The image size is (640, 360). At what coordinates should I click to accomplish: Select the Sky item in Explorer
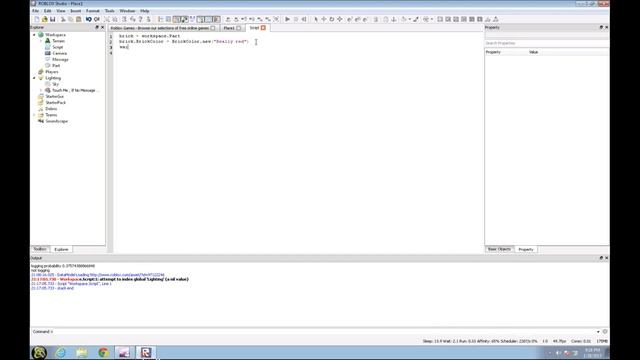point(55,84)
